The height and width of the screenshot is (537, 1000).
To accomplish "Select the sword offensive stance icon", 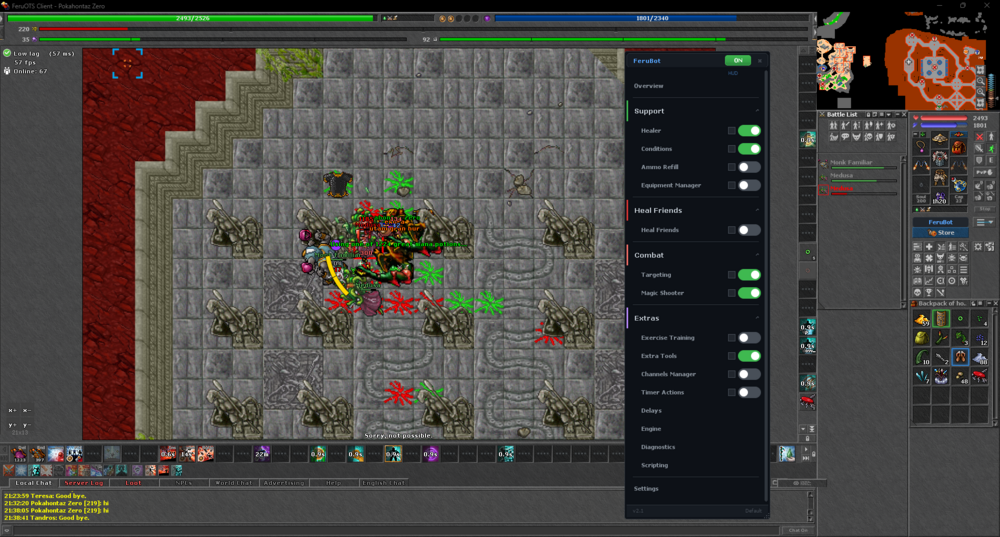I will (980, 149).
